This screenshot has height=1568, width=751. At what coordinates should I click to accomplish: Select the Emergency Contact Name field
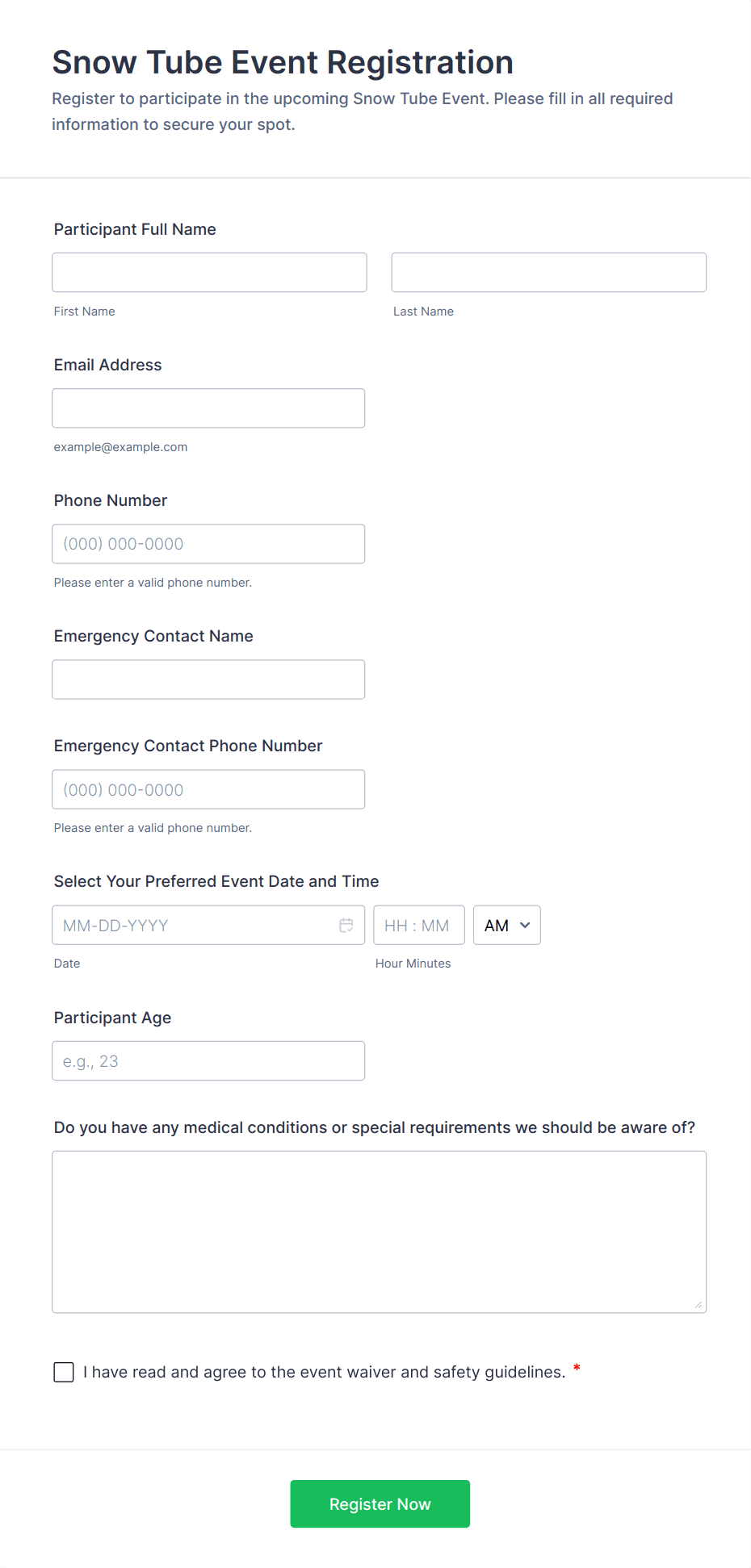pos(208,679)
